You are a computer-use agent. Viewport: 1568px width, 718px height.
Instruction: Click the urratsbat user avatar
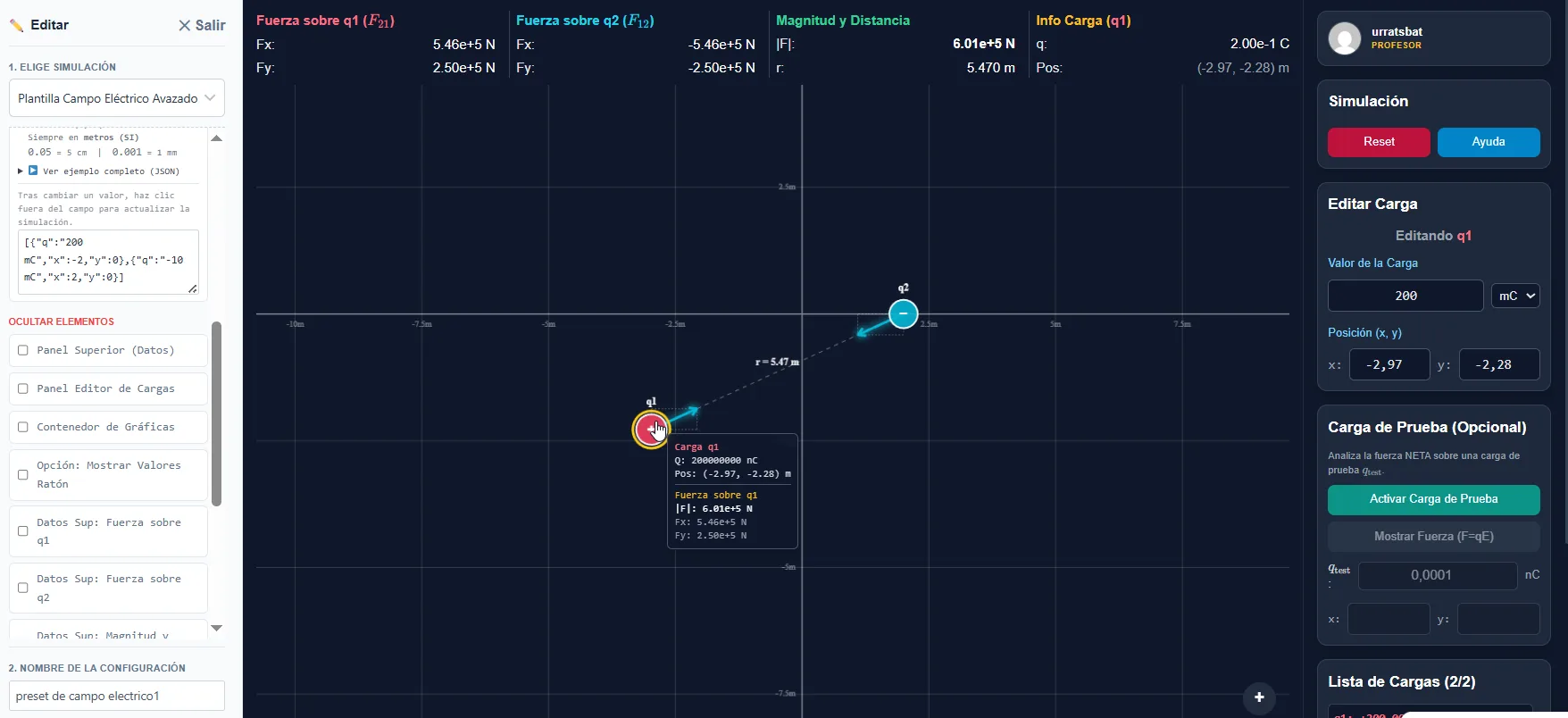coord(1345,38)
